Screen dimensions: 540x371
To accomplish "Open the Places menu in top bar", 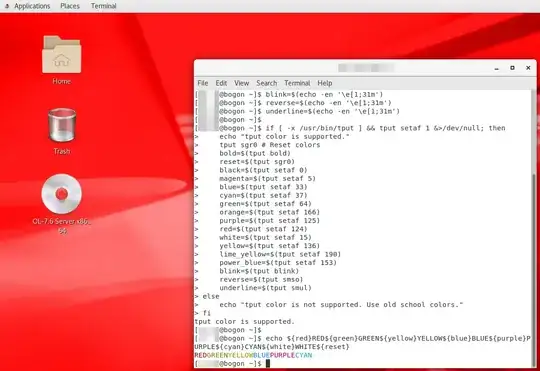I will tap(70, 6).
